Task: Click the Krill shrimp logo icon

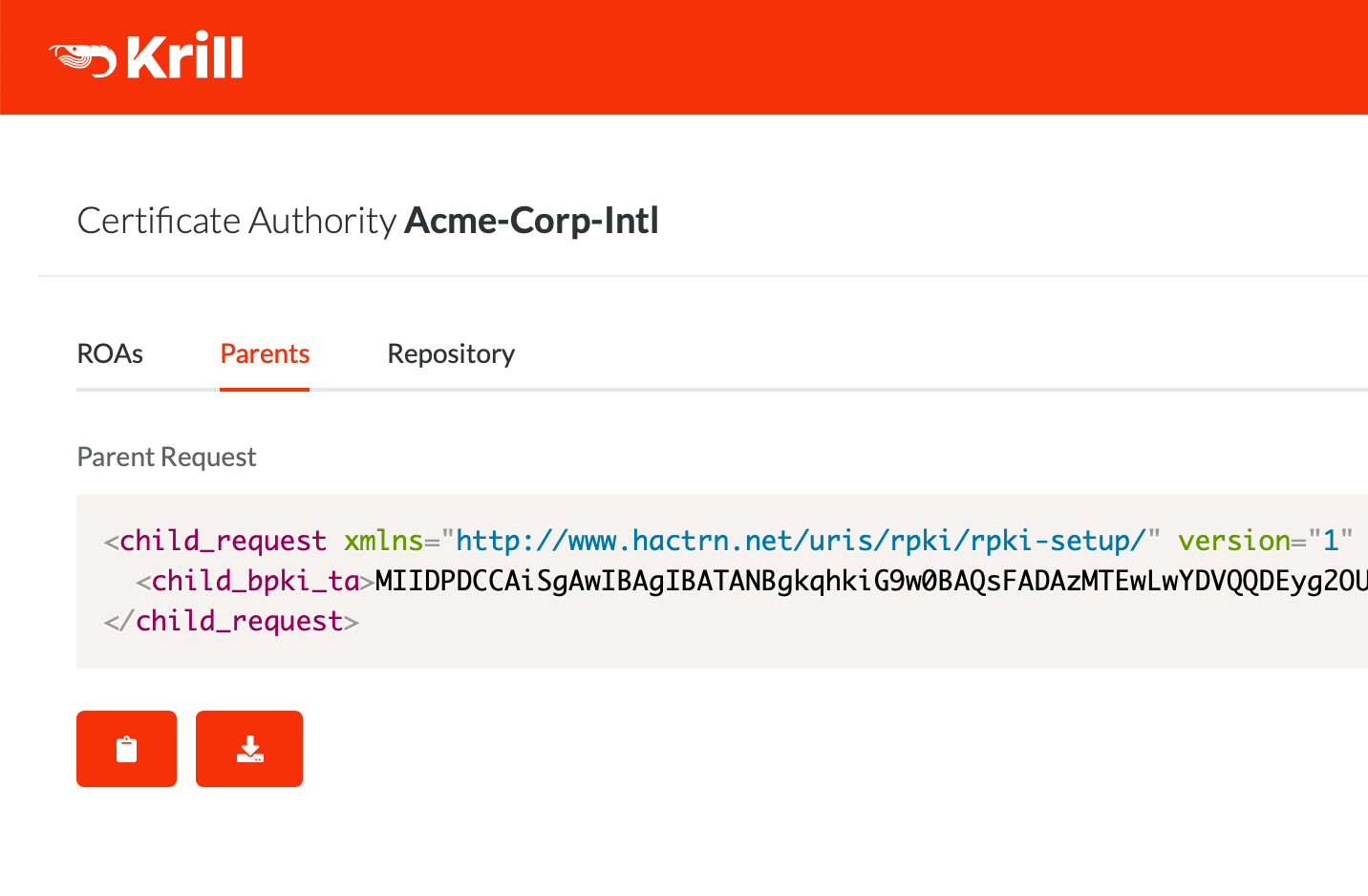Action: 82,58
